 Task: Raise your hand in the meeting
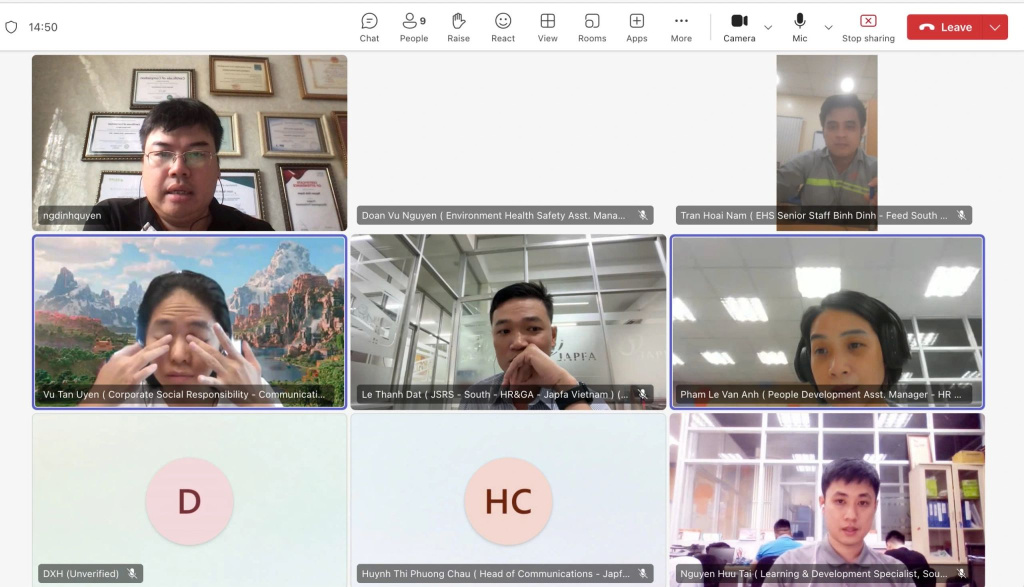pyautogui.click(x=458, y=27)
